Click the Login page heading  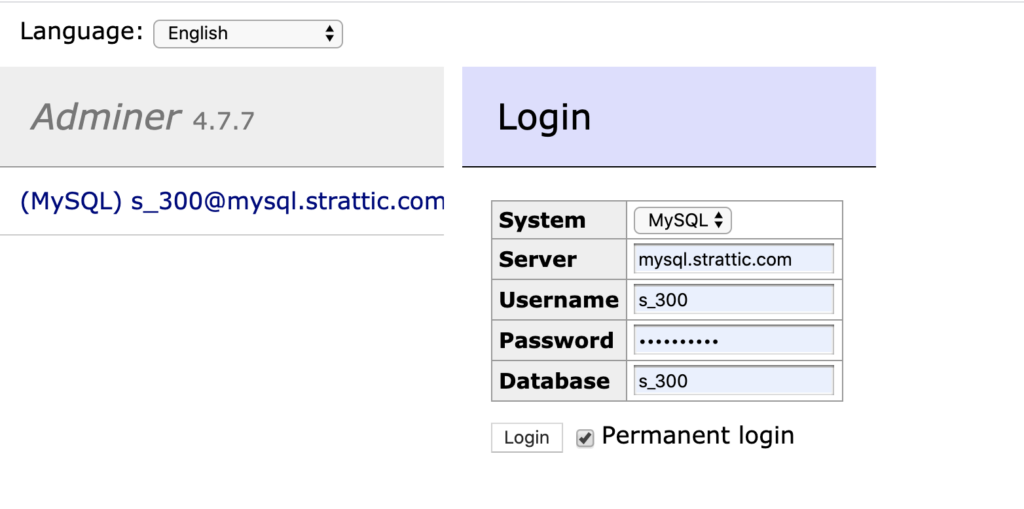(x=544, y=118)
